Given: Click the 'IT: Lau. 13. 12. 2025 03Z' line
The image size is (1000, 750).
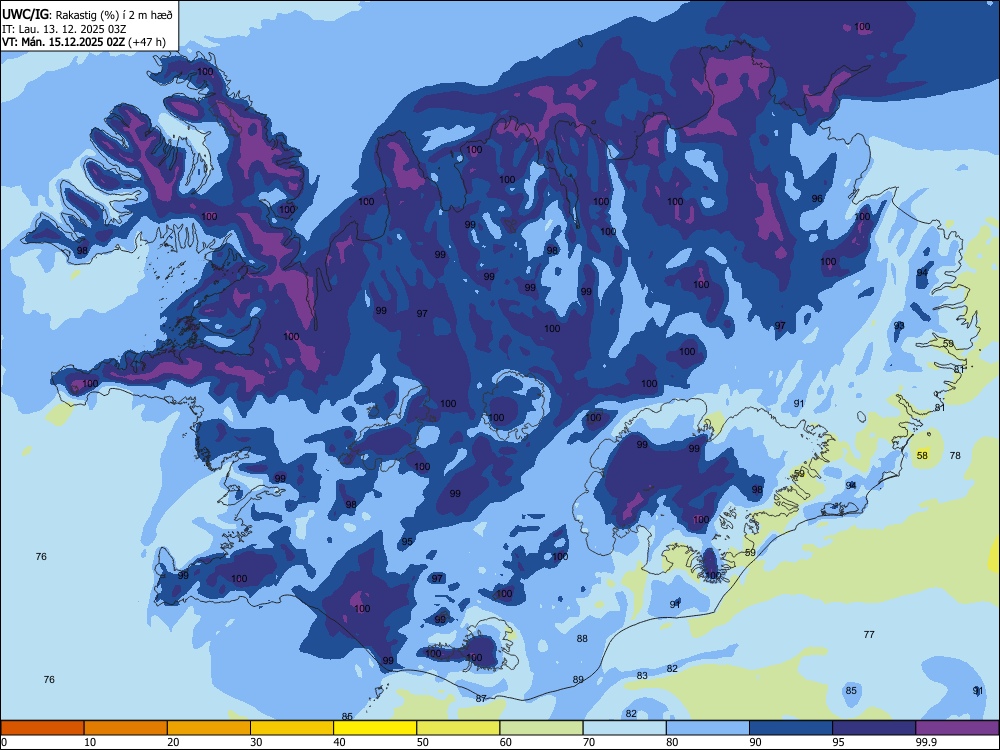Looking at the screenshot, I should pos(64,29).
